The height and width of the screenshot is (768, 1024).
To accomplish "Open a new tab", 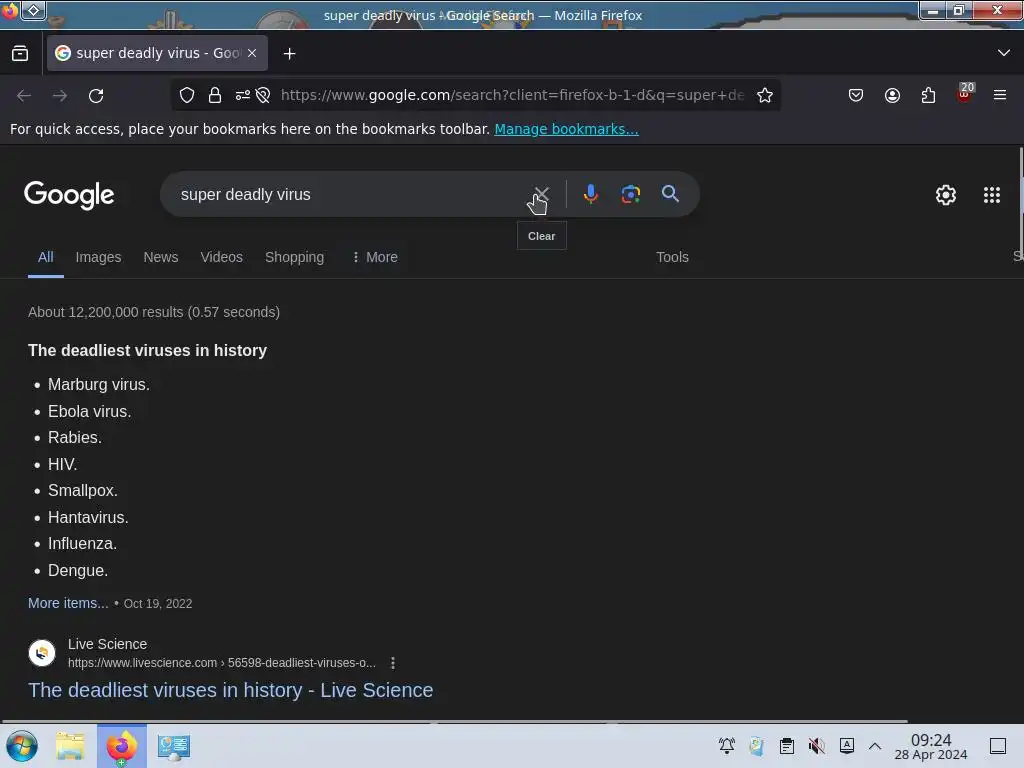I will [289, 54].
